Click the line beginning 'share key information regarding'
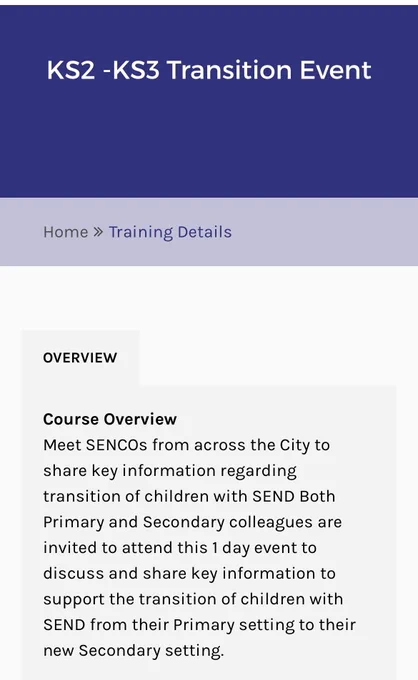Screen dimensions: 418x680 (x=170, y=471)
